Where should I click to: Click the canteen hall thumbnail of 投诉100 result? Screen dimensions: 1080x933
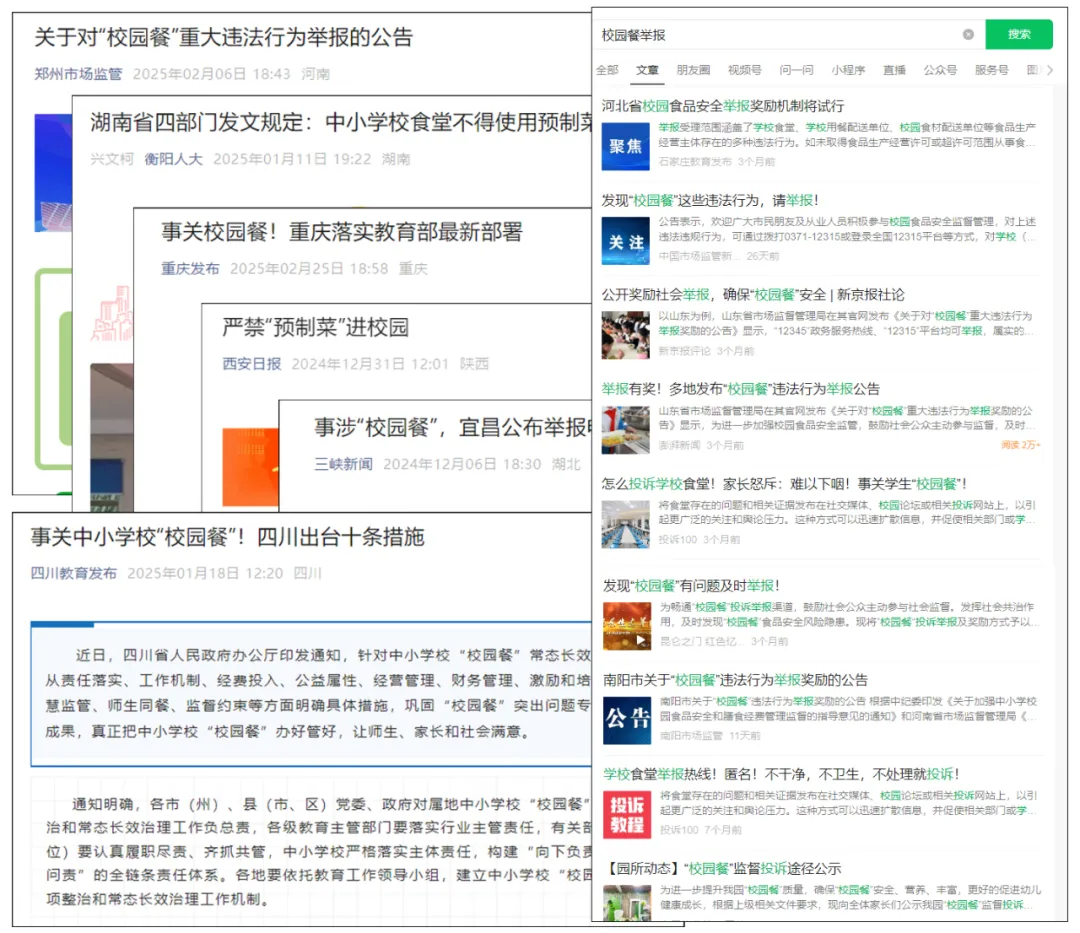pyautogui.click(x=625, y=524)
